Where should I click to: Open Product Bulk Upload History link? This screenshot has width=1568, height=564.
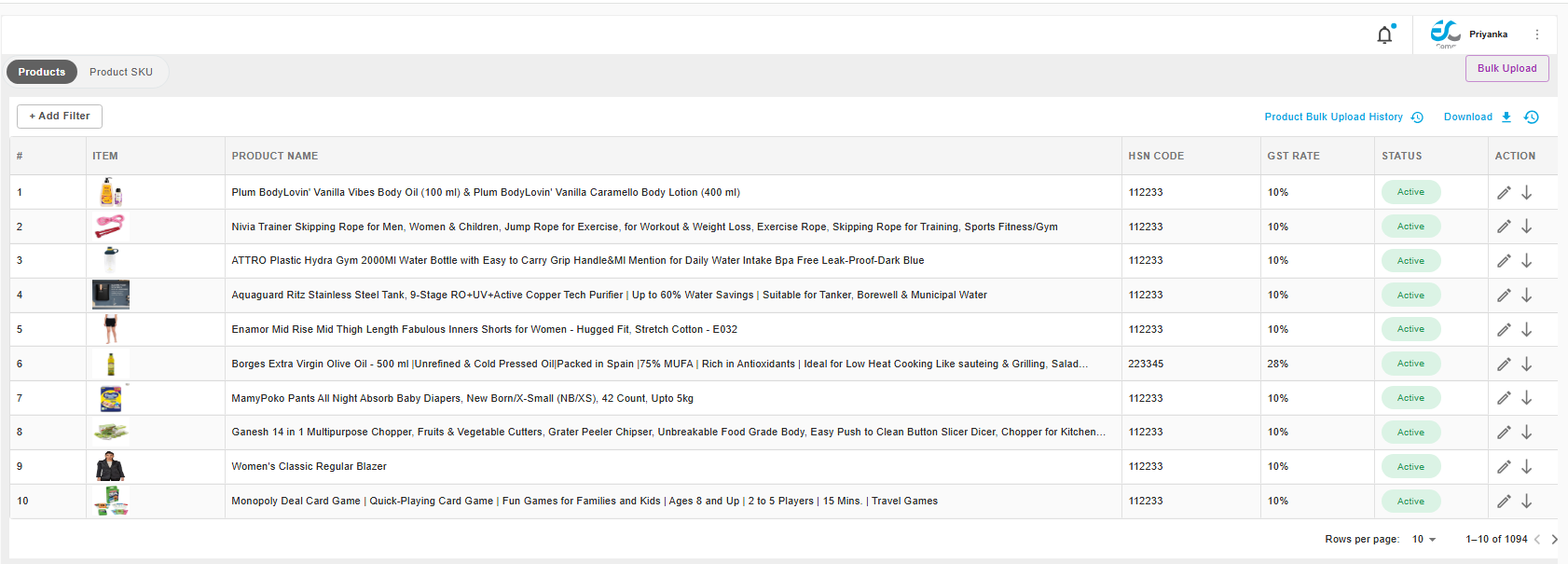click(1333, 117)
